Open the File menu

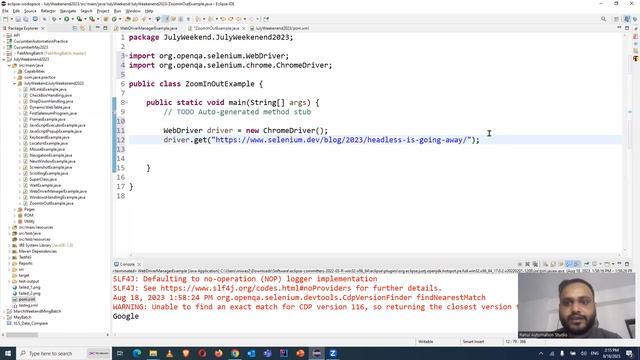click(5, 11)
